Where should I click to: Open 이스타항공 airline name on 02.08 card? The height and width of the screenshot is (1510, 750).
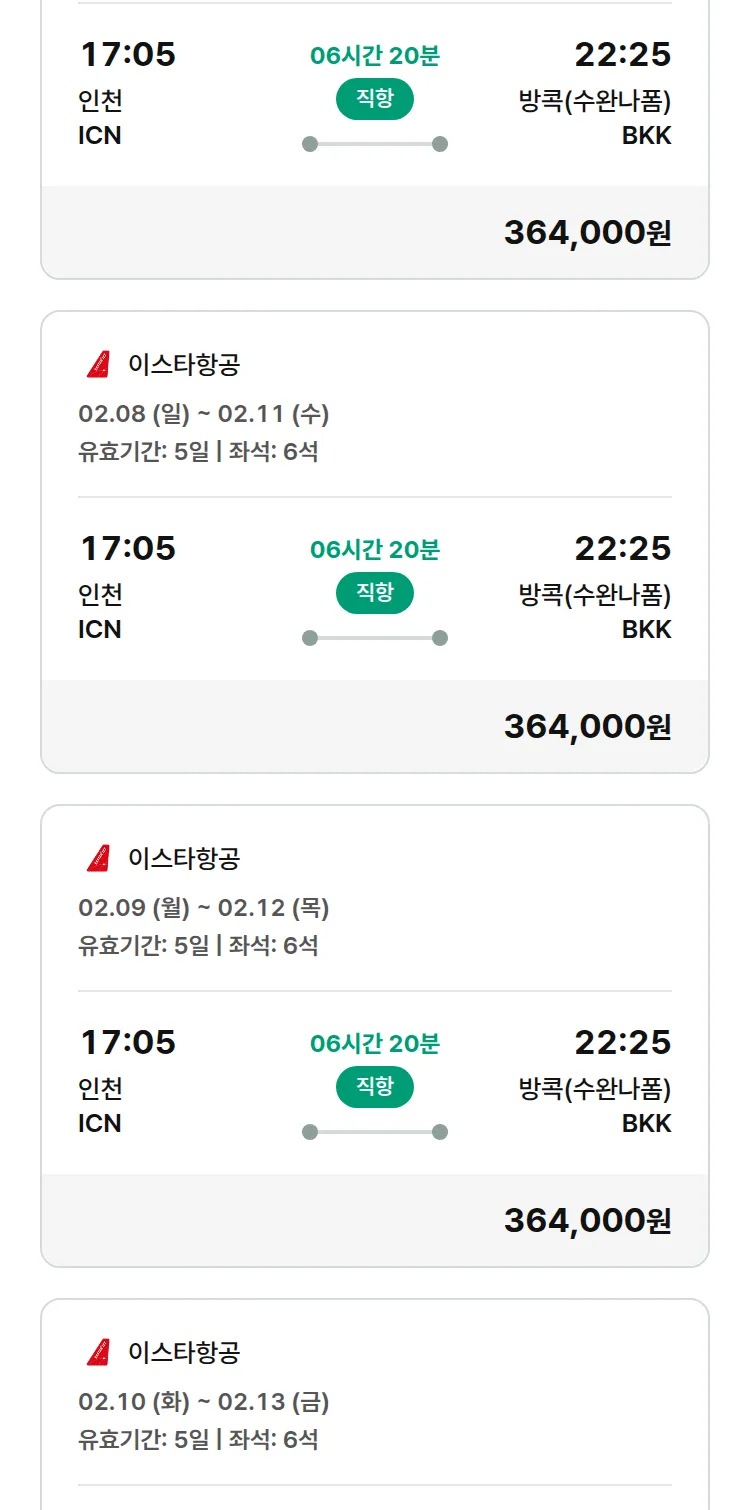click(x=184, y=365)
